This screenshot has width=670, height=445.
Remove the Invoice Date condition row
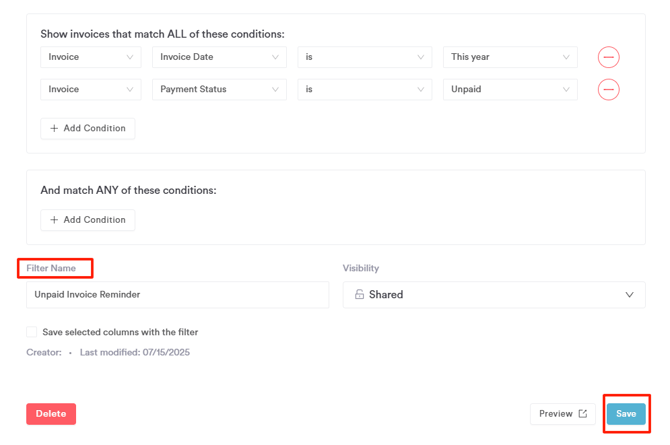point(608,57)
